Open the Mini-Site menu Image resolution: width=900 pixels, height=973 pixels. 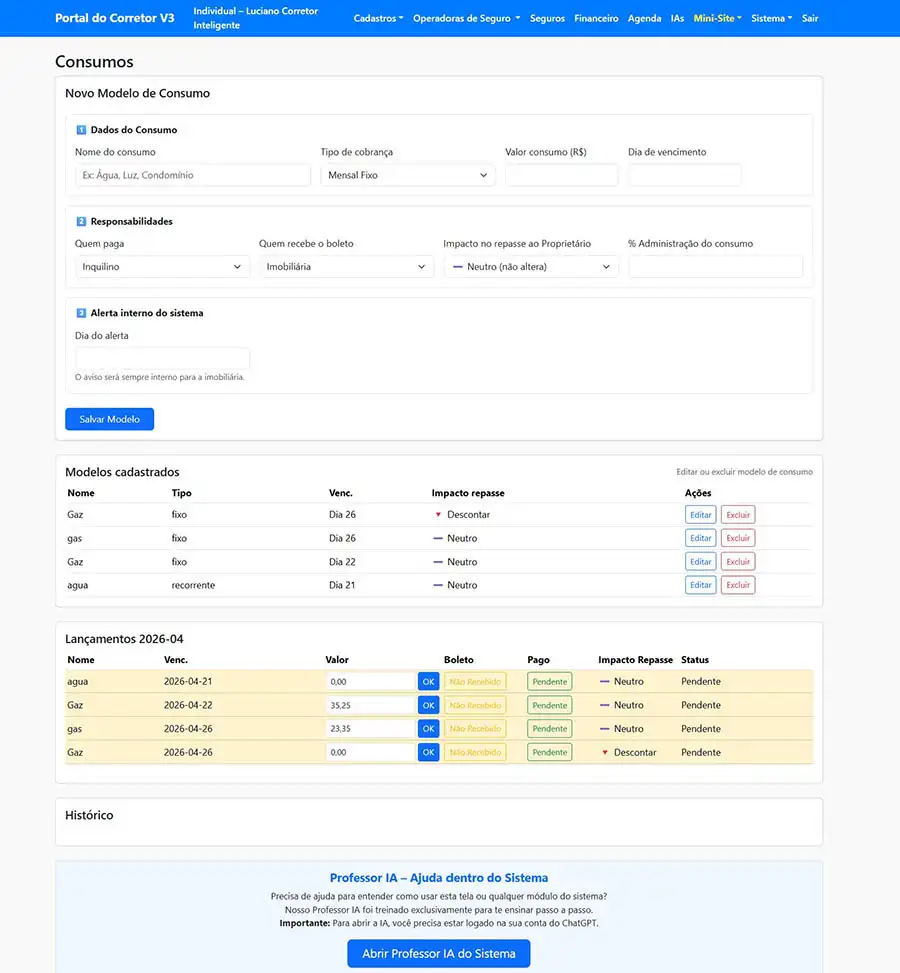717,18
